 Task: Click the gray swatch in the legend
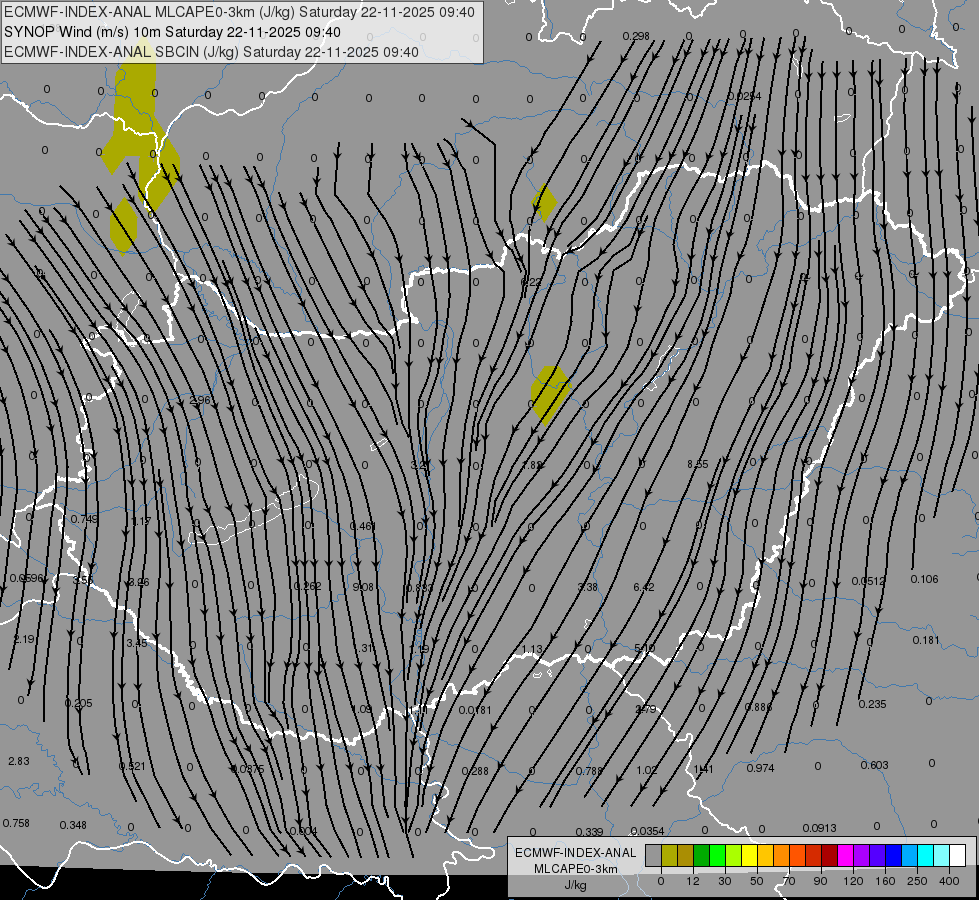point(654,855)
